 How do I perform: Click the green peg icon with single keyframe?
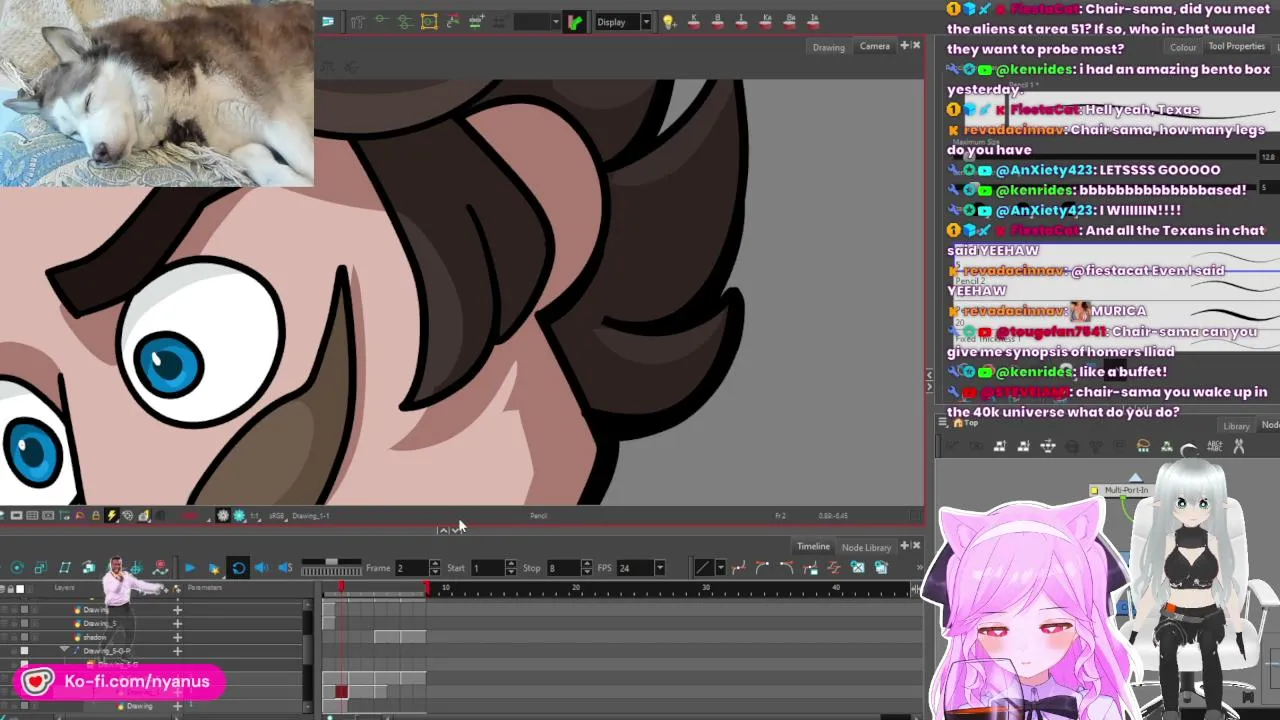[x=382, y=20]
